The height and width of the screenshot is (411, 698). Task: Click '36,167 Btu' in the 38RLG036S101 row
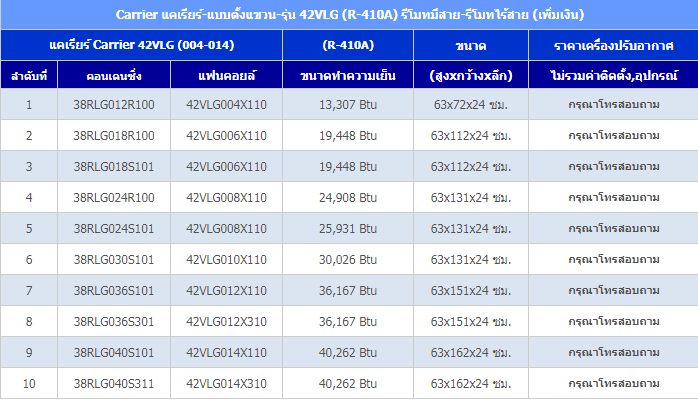[x=348, y=290]
